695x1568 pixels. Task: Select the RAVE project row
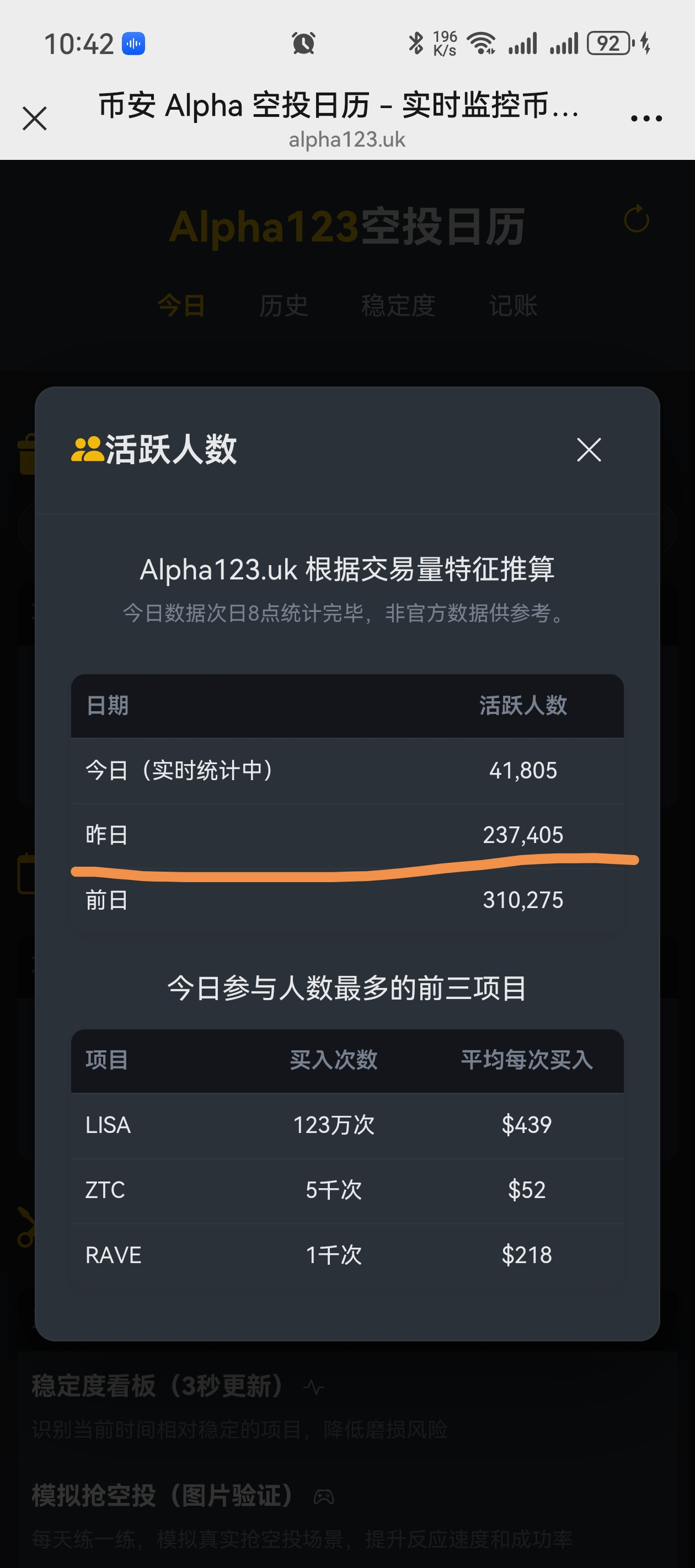point(346,1255)
